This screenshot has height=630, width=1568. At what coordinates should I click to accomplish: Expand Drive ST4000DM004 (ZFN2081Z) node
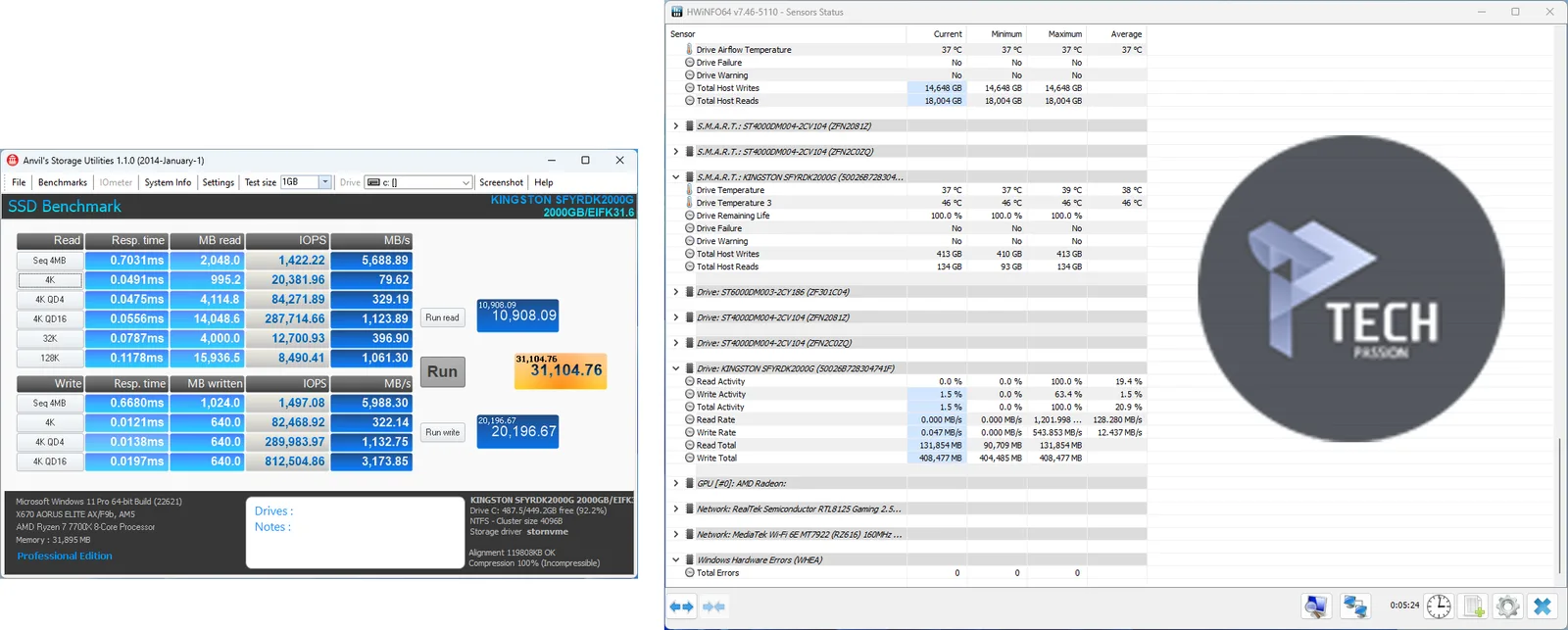coord(675,317)
